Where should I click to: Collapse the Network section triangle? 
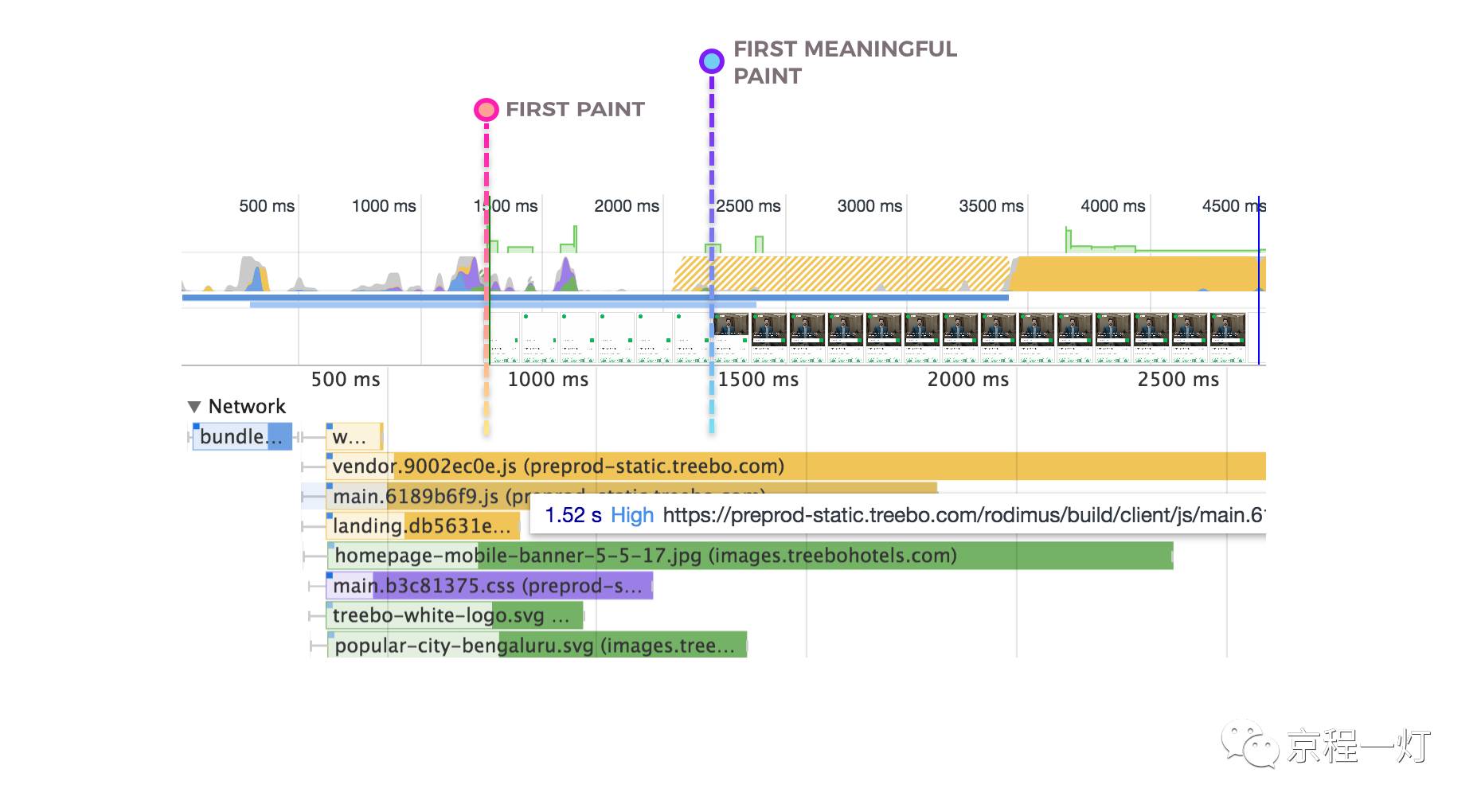pyautogui.click(x=193, y=407)
